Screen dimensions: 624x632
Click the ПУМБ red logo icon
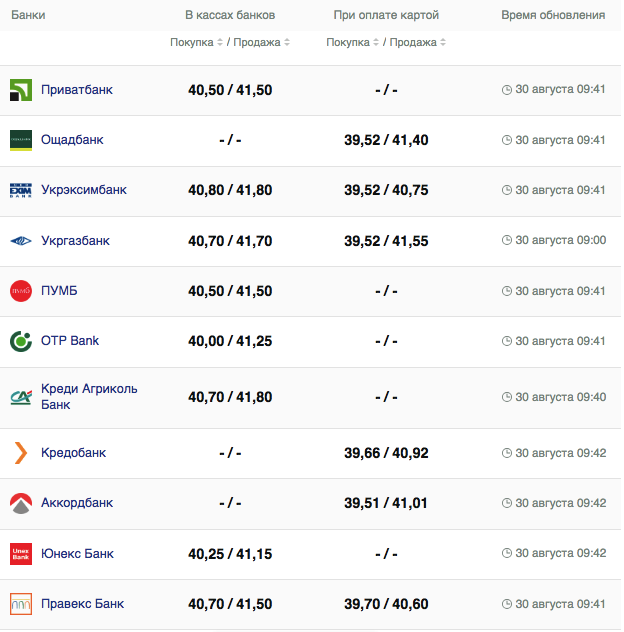coord(21,291)
